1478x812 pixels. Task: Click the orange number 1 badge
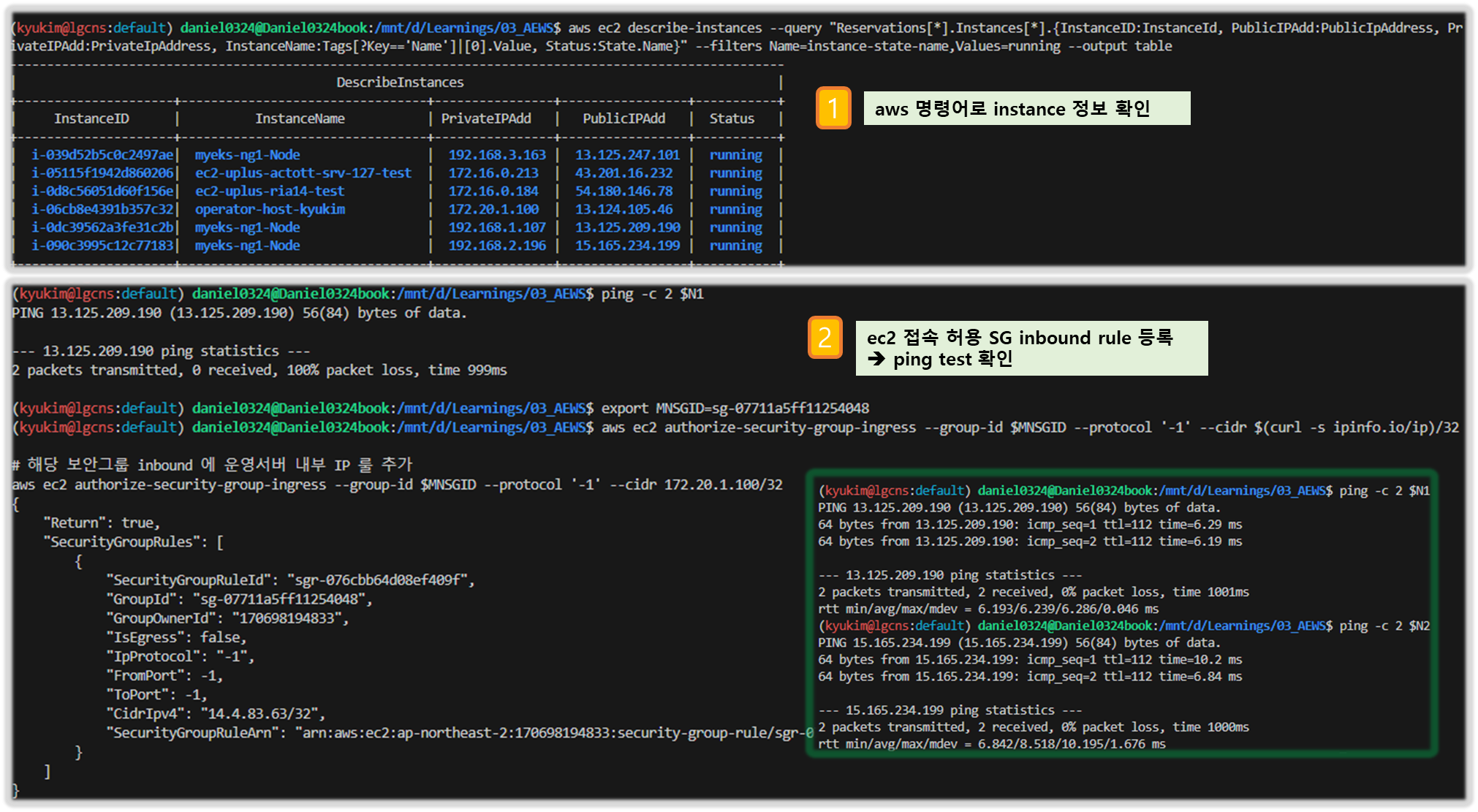tap(833, 108)
